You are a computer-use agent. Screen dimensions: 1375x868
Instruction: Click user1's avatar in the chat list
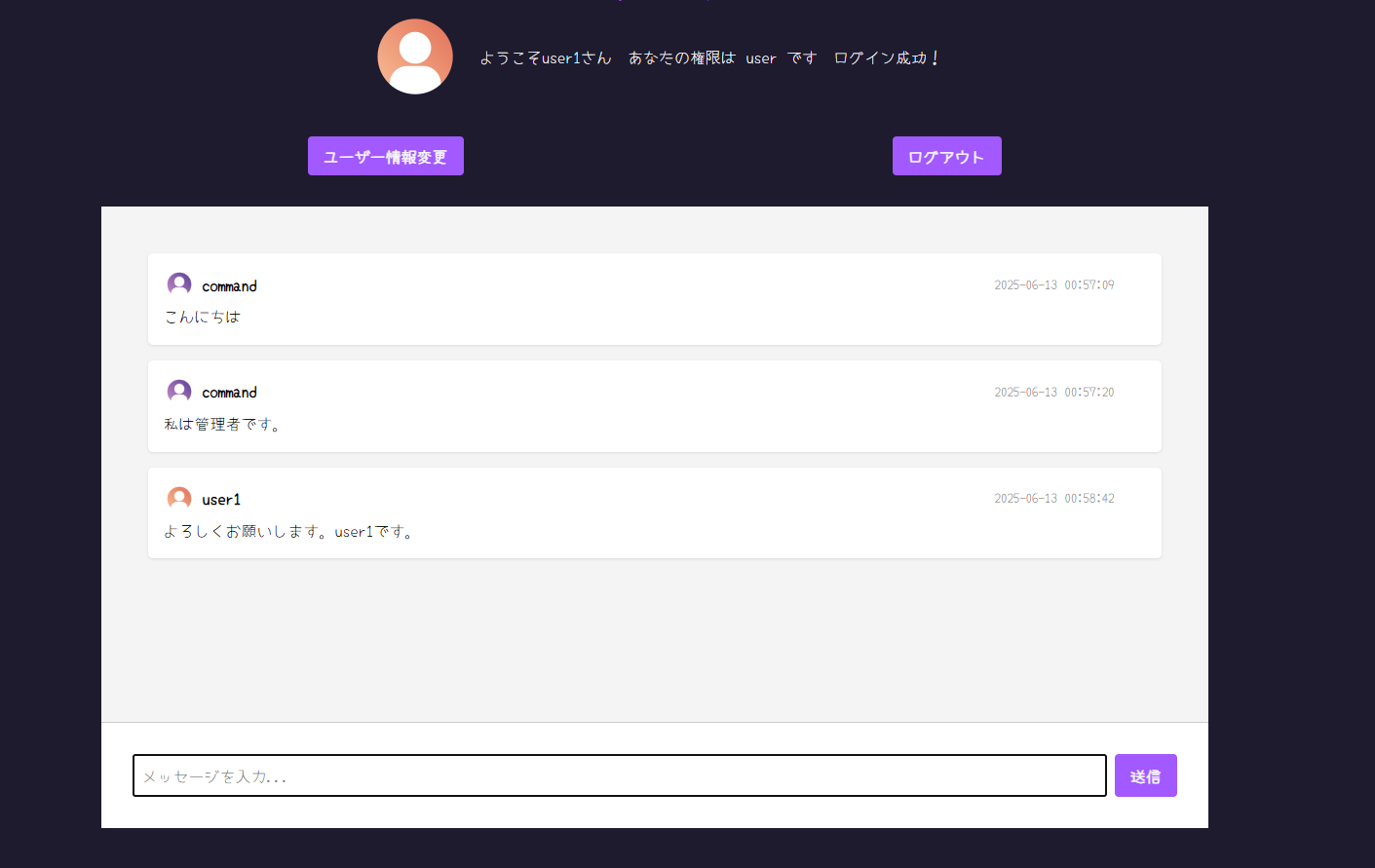tap(179, 499)
